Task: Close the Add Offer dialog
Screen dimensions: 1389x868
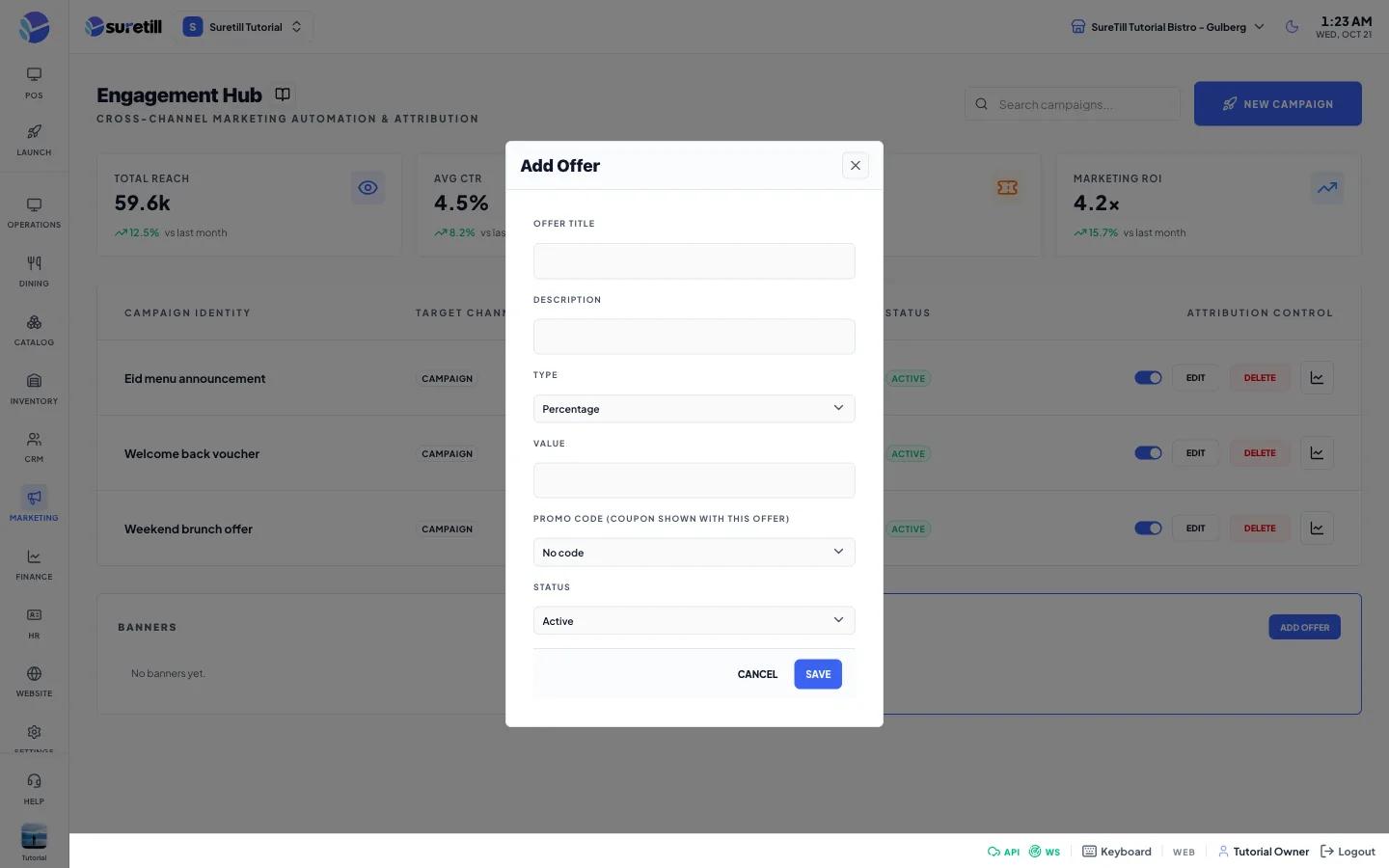Action: coord(856,166)
